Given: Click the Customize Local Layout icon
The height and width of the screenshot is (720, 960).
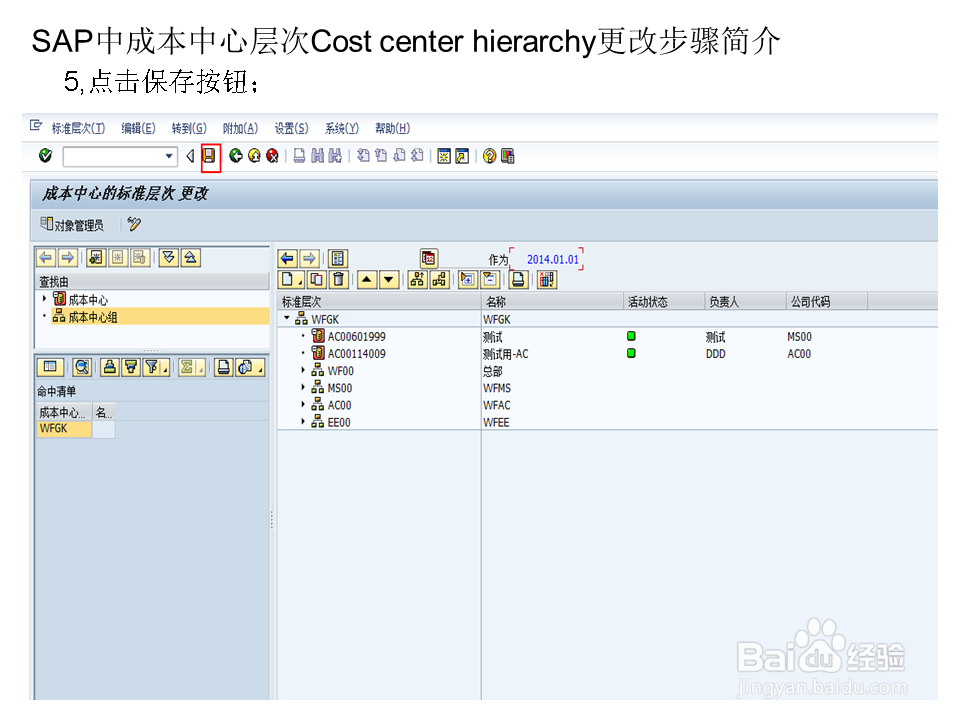Looking at the screenshot, I should 508,156.
